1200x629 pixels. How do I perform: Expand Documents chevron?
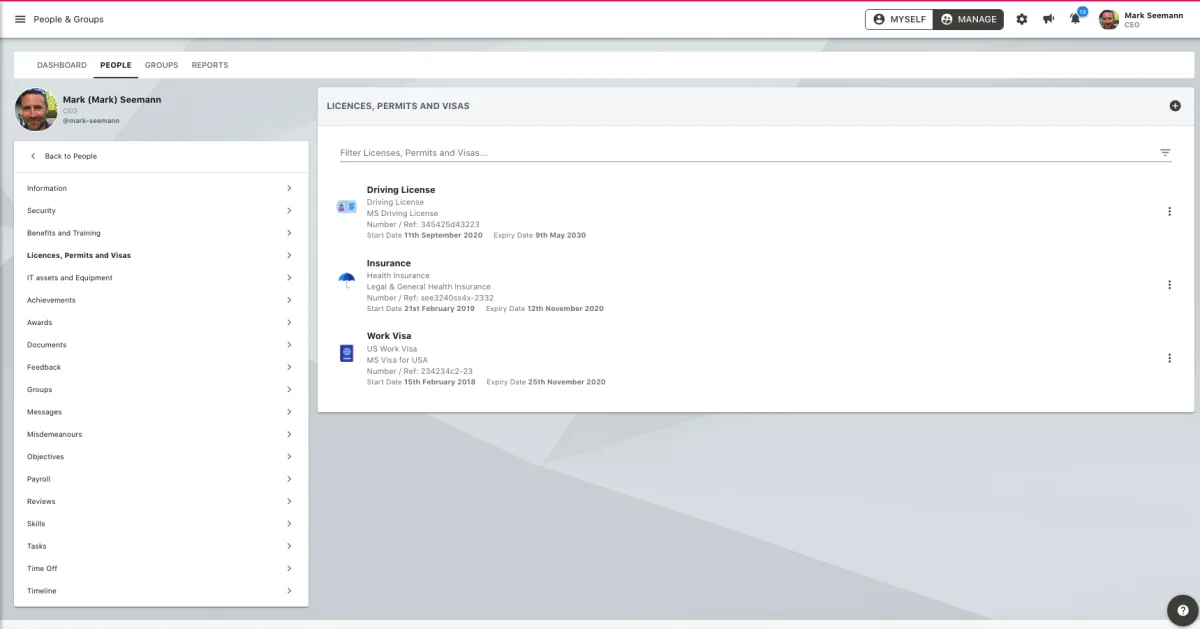pyautogui.click(x=289, y=345)
